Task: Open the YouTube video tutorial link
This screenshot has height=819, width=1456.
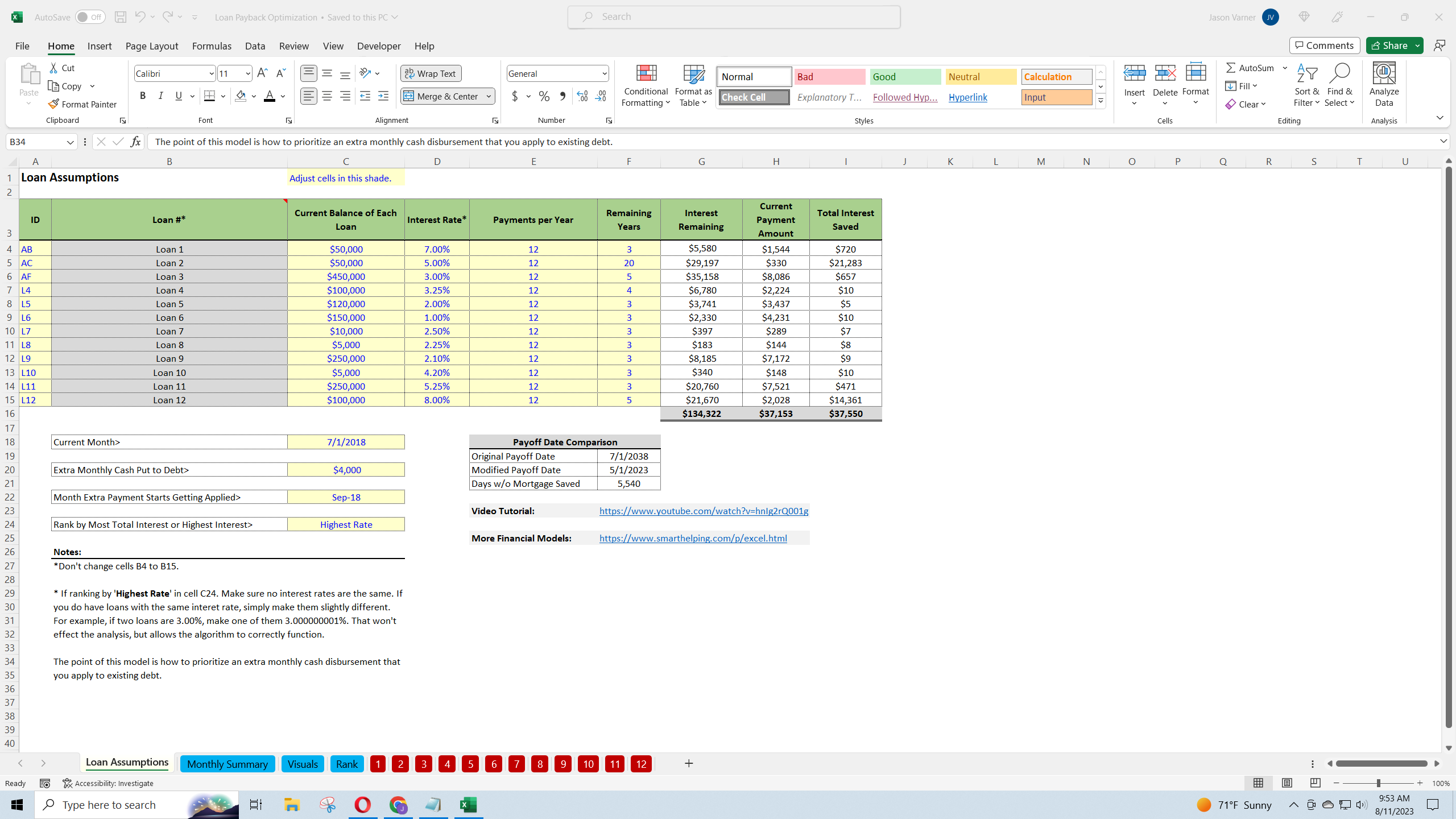Action: (703, 511)
